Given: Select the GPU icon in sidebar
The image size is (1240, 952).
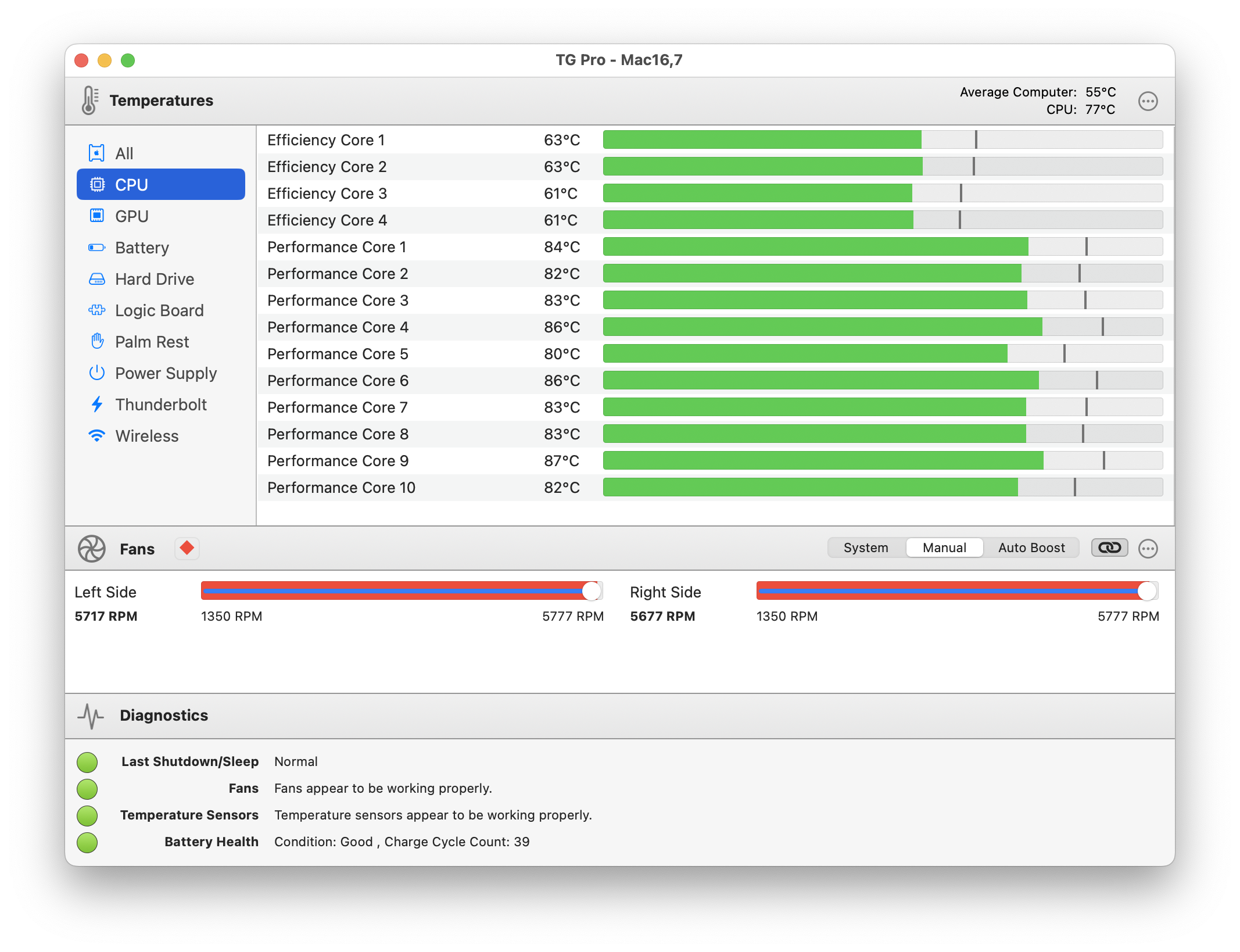Looking at the screenshot, I should point(97,216).
